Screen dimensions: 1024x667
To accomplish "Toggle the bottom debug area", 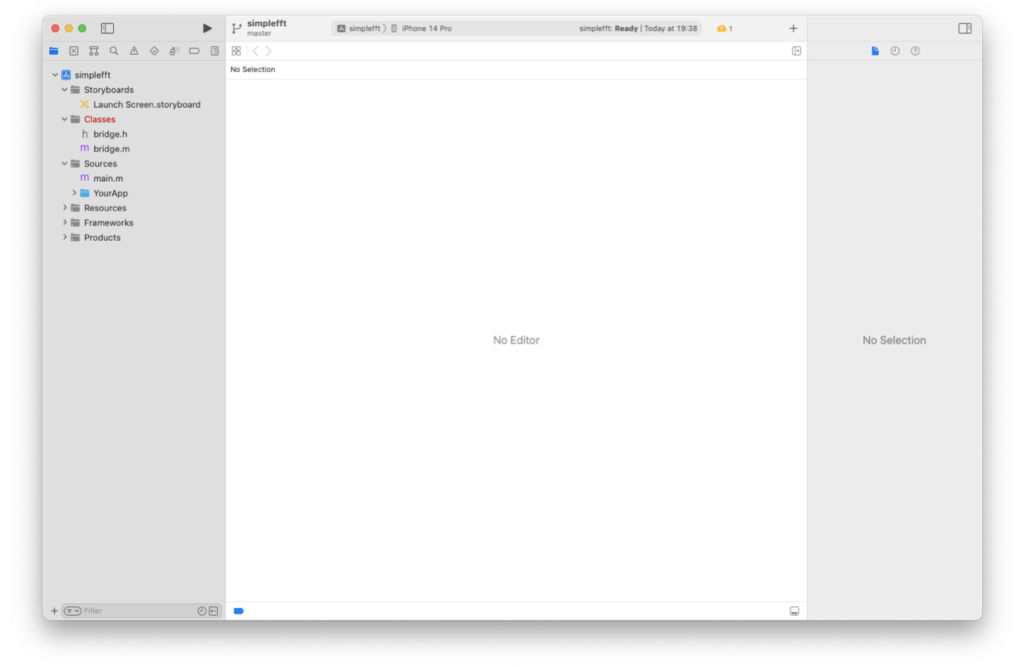I will 794,611.
